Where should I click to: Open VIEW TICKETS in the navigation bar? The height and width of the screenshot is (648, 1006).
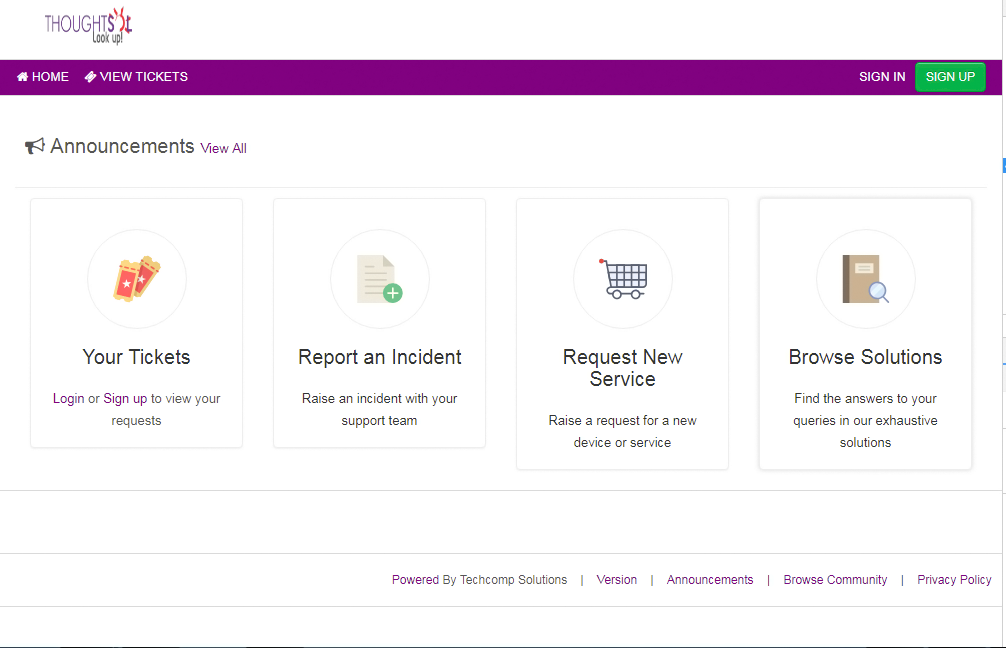[x=143, y=77]
